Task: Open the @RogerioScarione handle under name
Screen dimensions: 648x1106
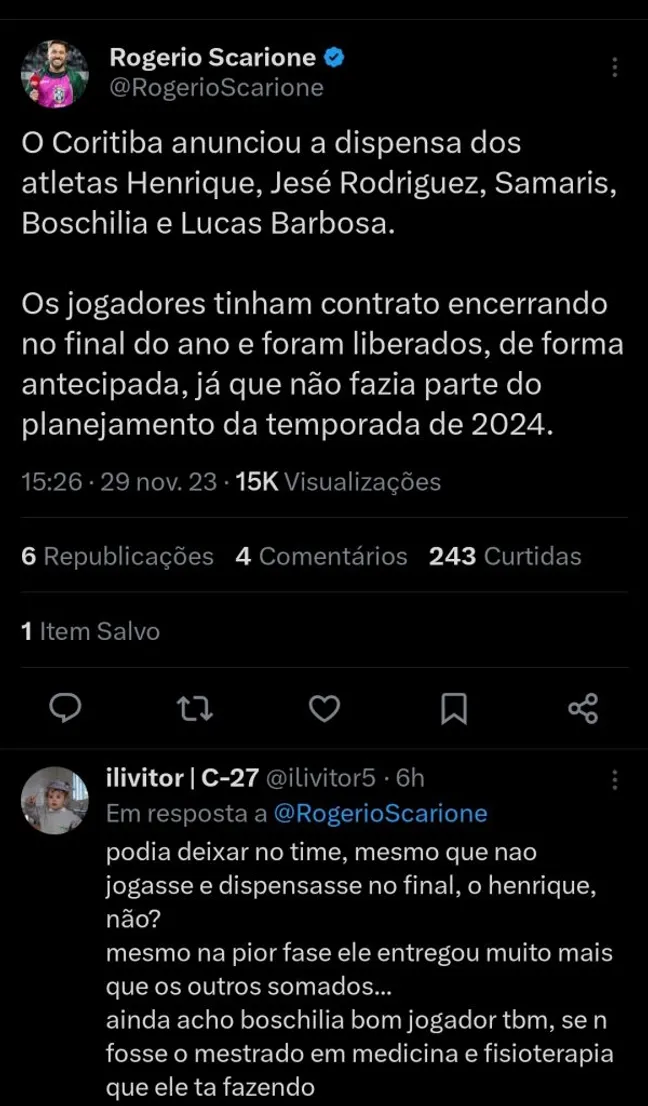Action: (216, 88)
